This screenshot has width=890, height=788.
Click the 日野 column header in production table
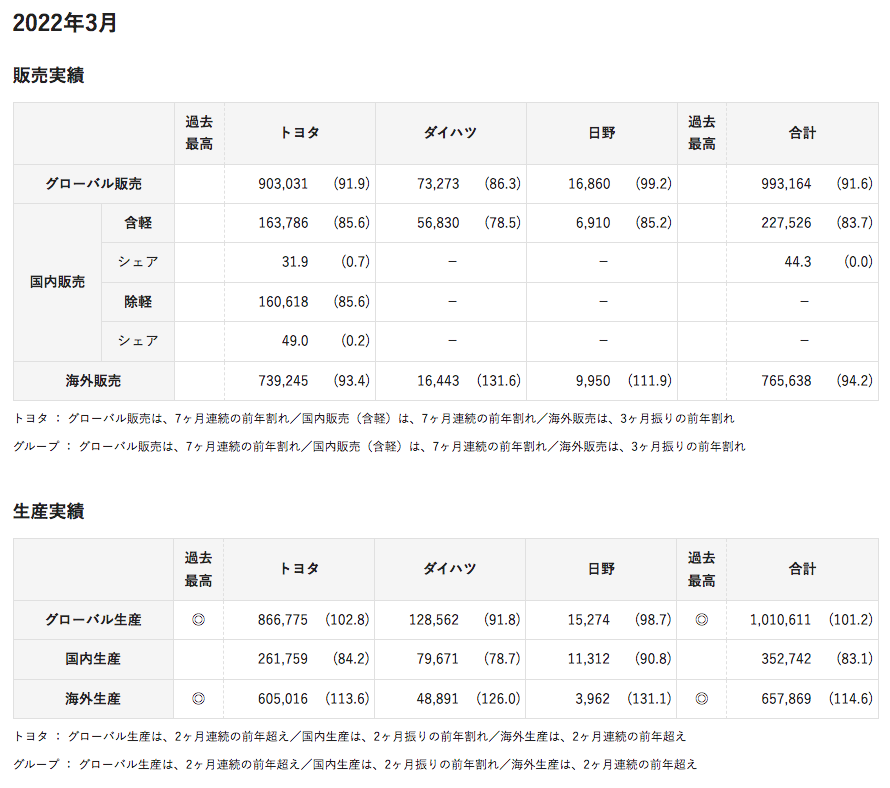click(601, 569)
